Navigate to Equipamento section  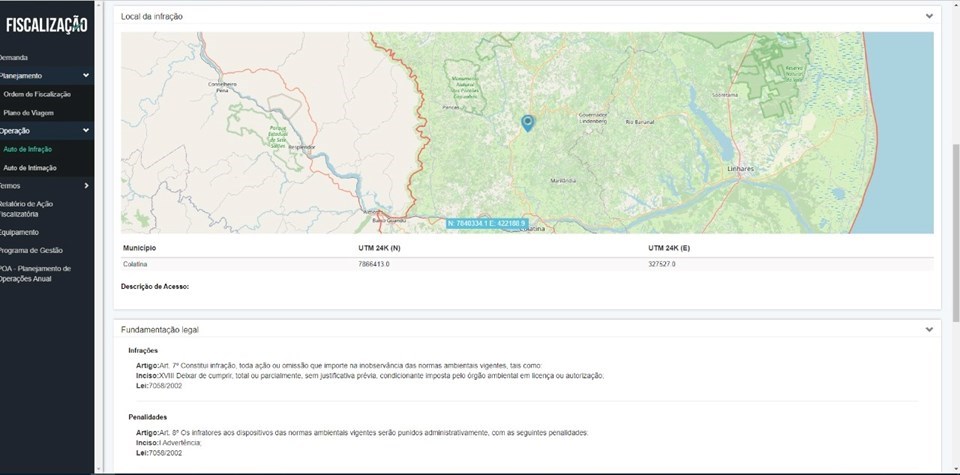click(20, 232)
